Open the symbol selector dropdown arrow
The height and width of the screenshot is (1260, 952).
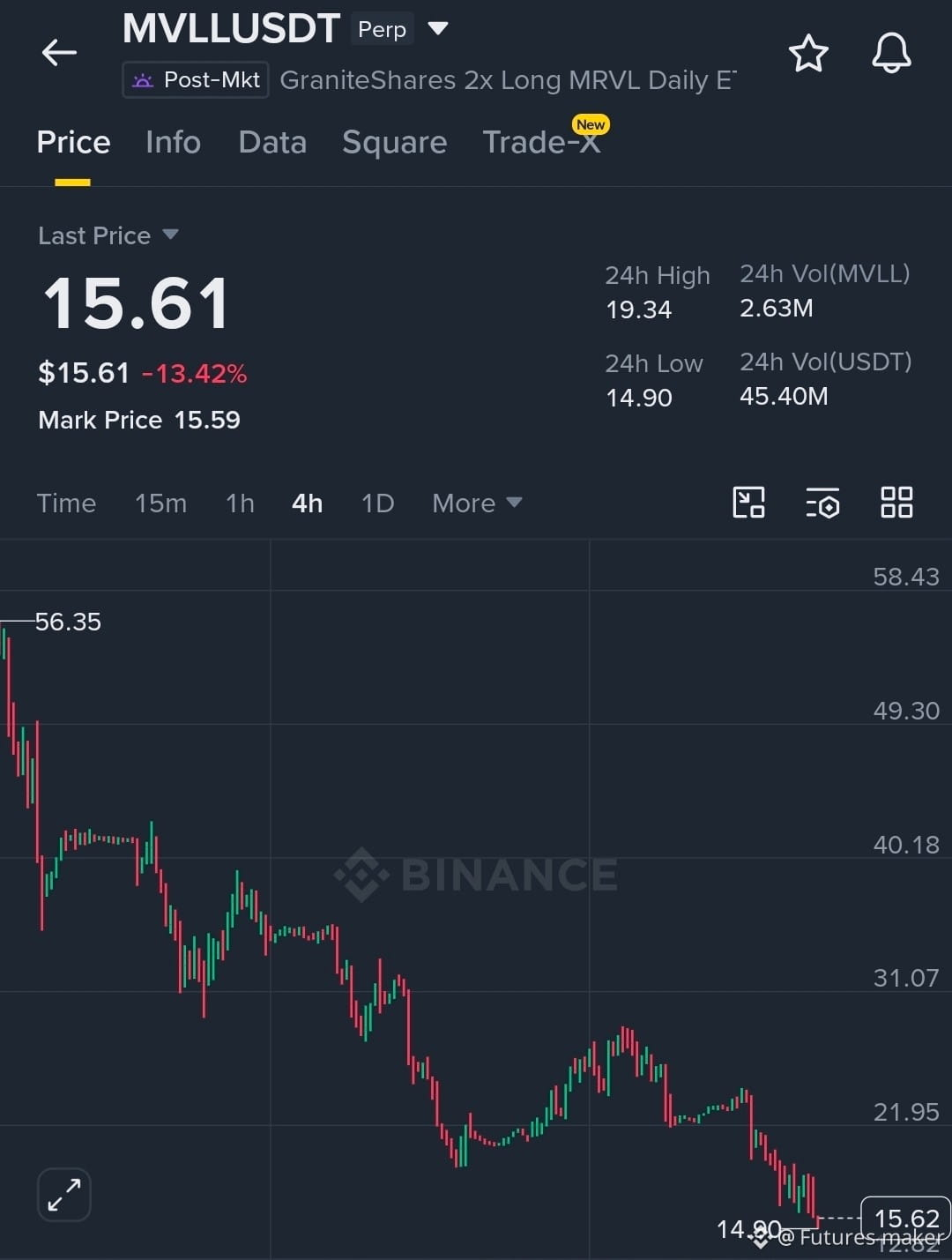point(438,29)
